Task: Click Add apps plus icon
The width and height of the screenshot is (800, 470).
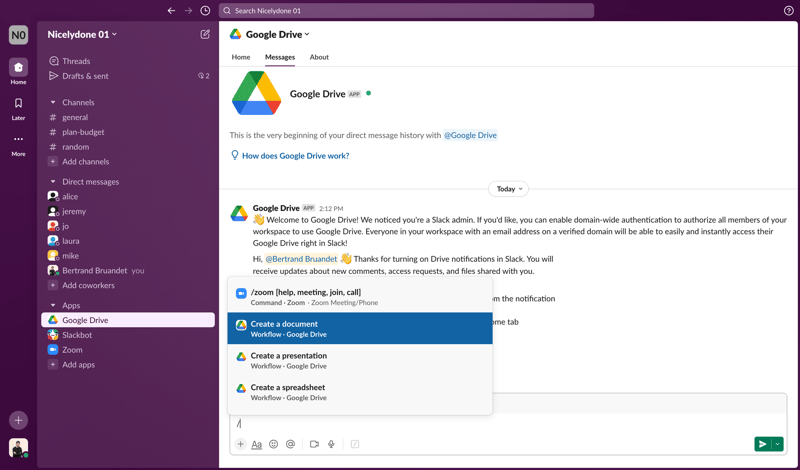Action: tap(53, 364)
